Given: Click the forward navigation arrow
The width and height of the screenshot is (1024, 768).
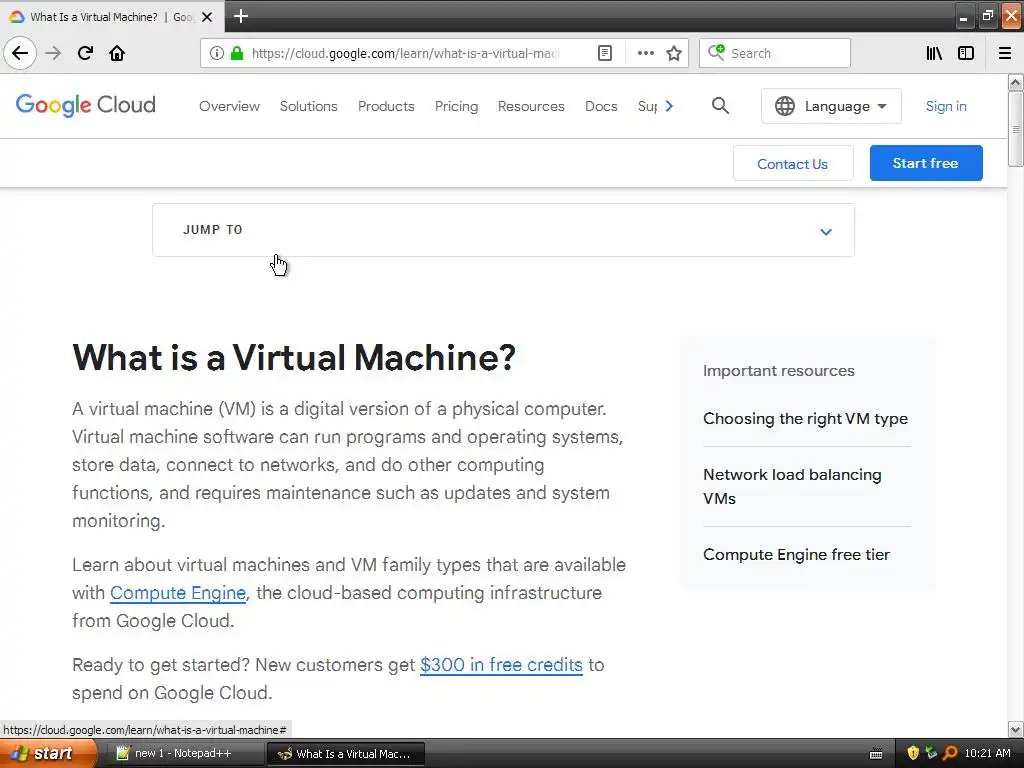Looking at the screenshot, I should [53, 53].
